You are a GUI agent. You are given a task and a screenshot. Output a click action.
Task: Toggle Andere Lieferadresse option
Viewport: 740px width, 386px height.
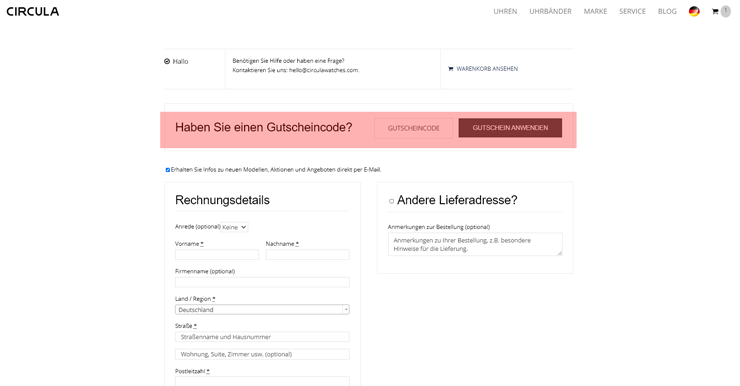pyautogui.click(x=391, y=201)
